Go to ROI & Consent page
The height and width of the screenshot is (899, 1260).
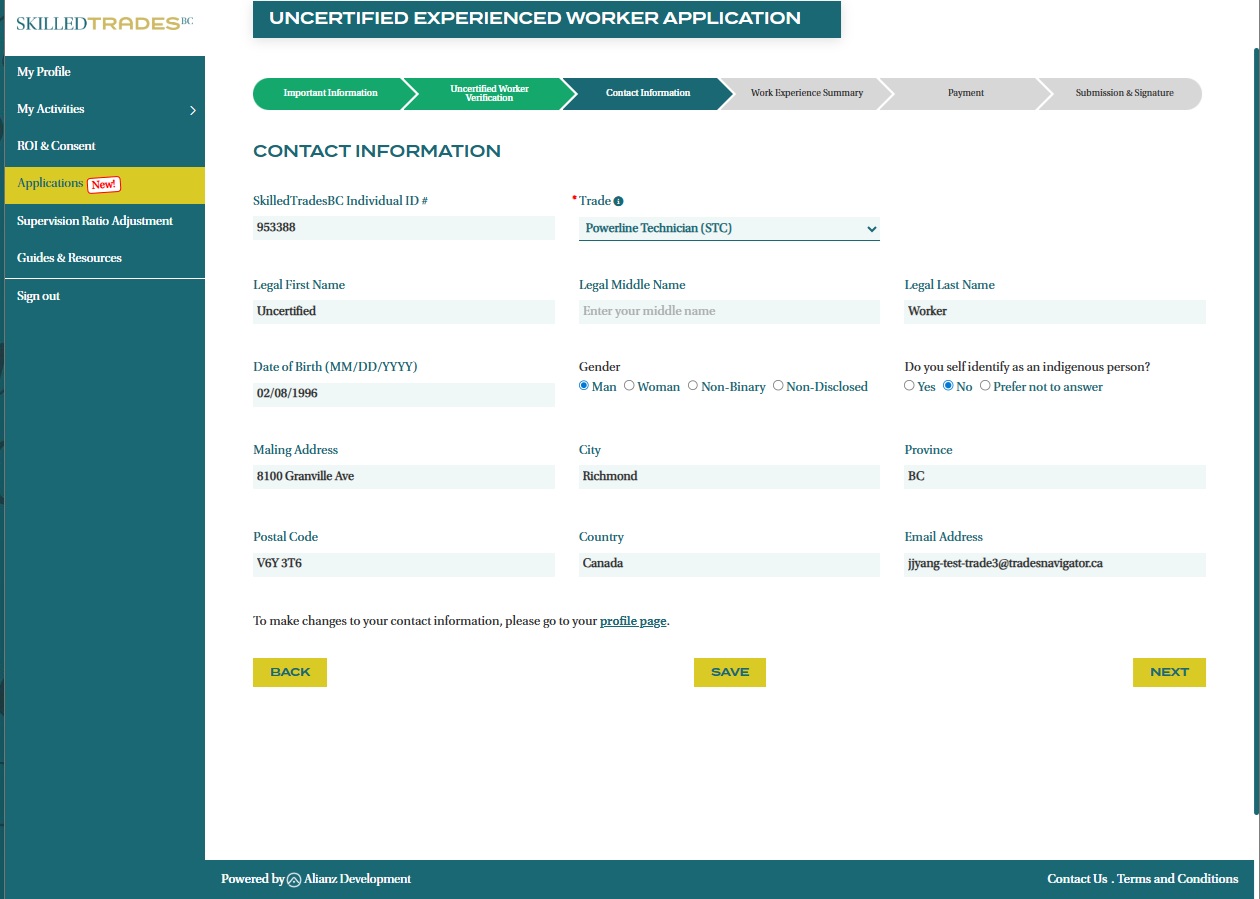(56, 146)
